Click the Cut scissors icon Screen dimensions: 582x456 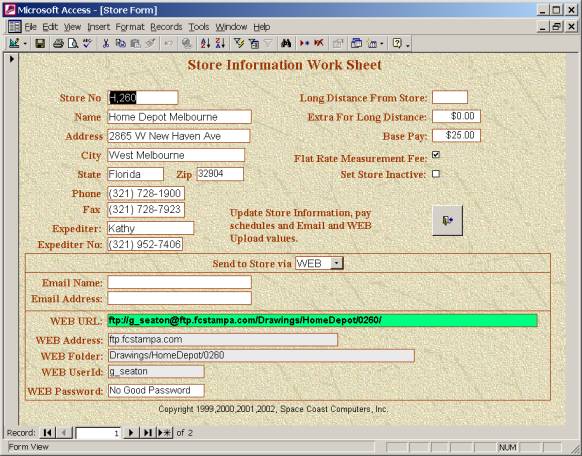click(106, 43)
